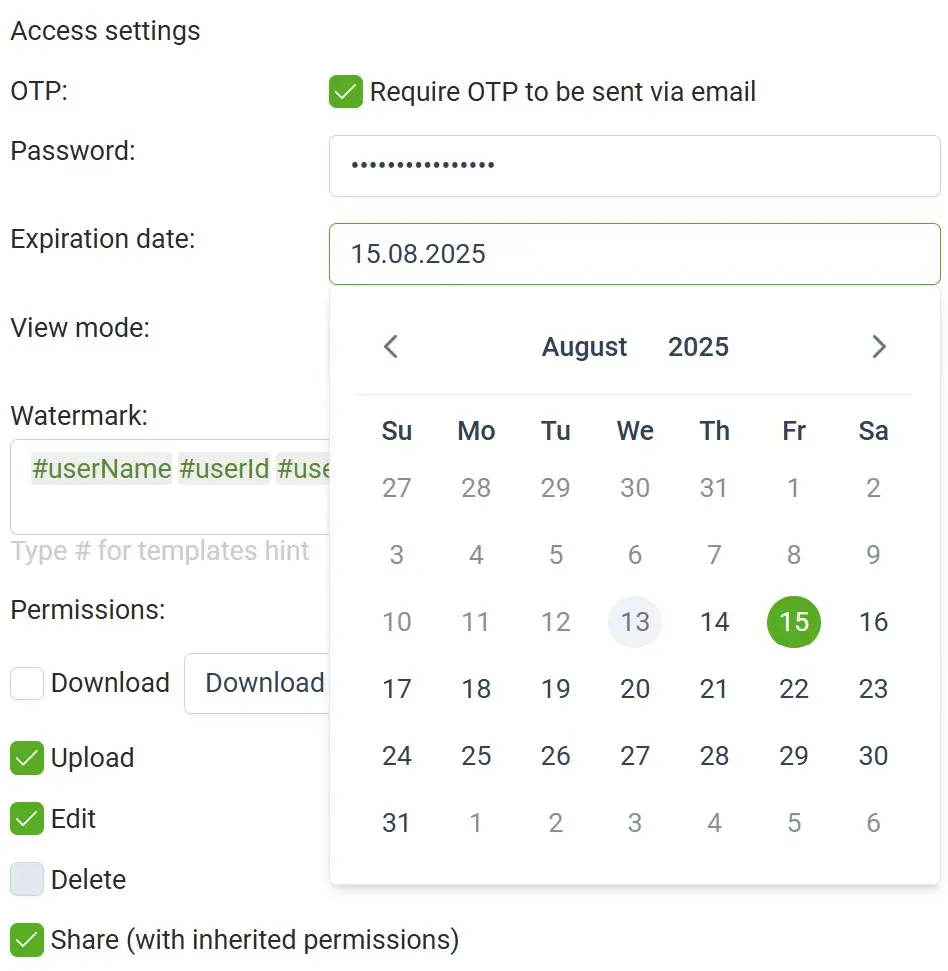Open the August month selector

click(x=585, y=347)
